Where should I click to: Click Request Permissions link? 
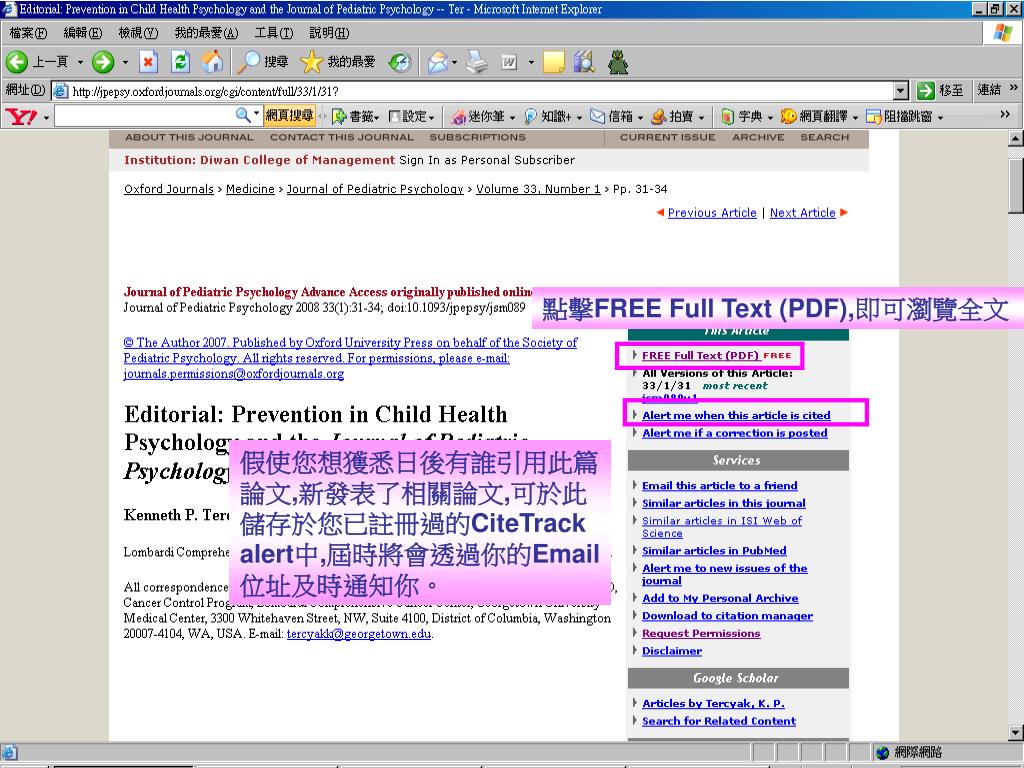tap(701, 633)
